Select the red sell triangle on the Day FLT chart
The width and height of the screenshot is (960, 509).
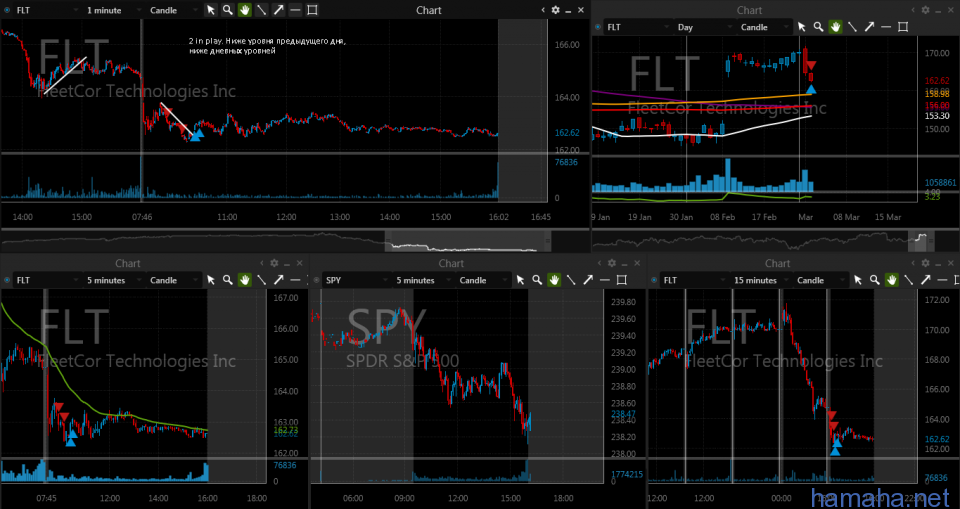point(811,66)
